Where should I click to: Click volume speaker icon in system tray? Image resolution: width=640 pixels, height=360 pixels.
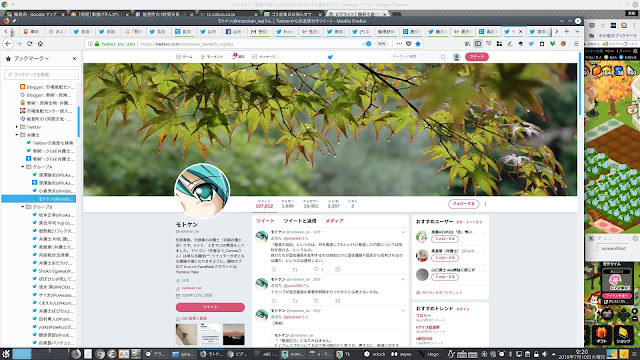[544, 354]
